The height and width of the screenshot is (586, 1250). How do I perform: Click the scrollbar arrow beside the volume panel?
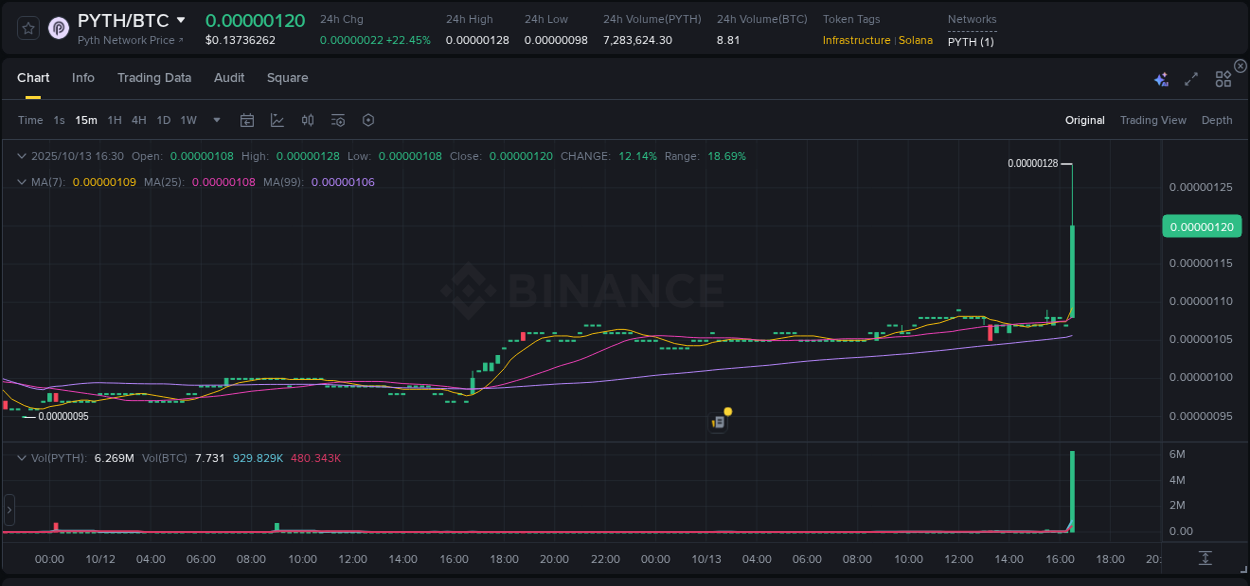9,510
